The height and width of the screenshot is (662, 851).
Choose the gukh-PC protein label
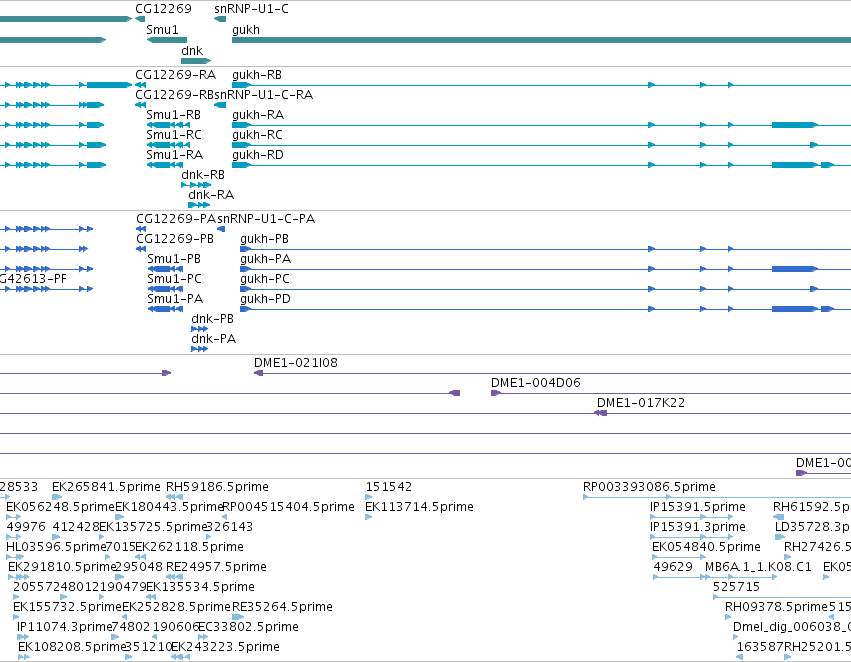coord(265,279)
